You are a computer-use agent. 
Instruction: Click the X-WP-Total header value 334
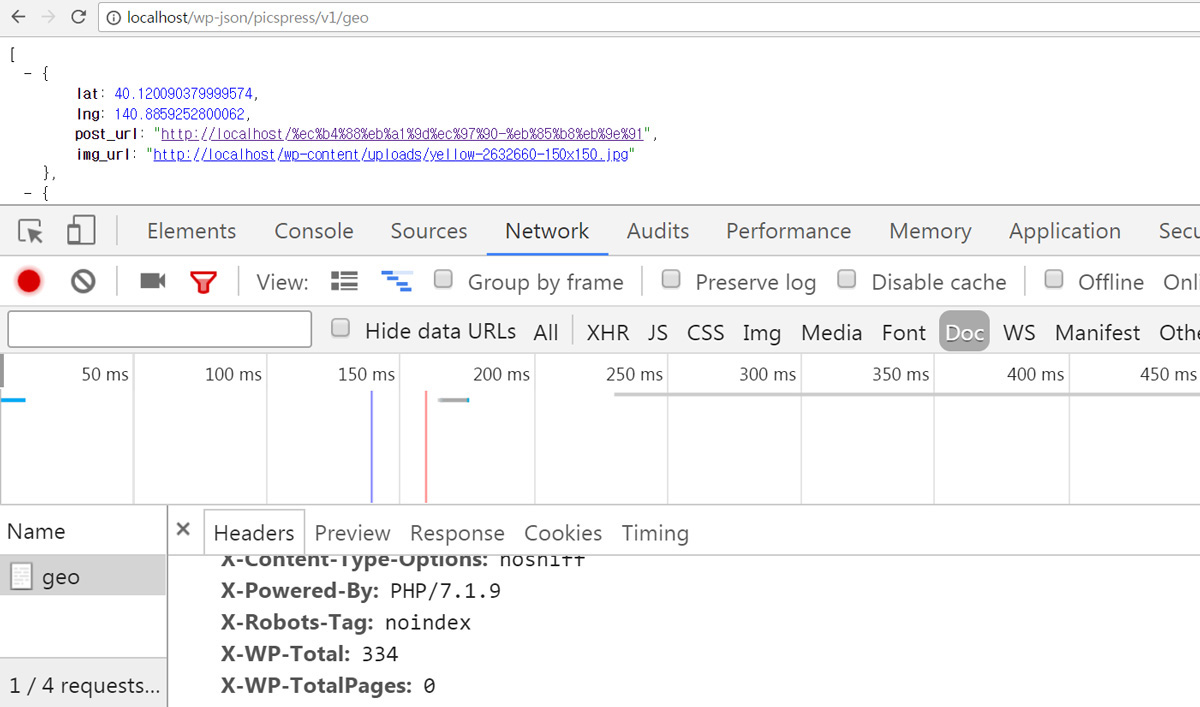point(380,654)
